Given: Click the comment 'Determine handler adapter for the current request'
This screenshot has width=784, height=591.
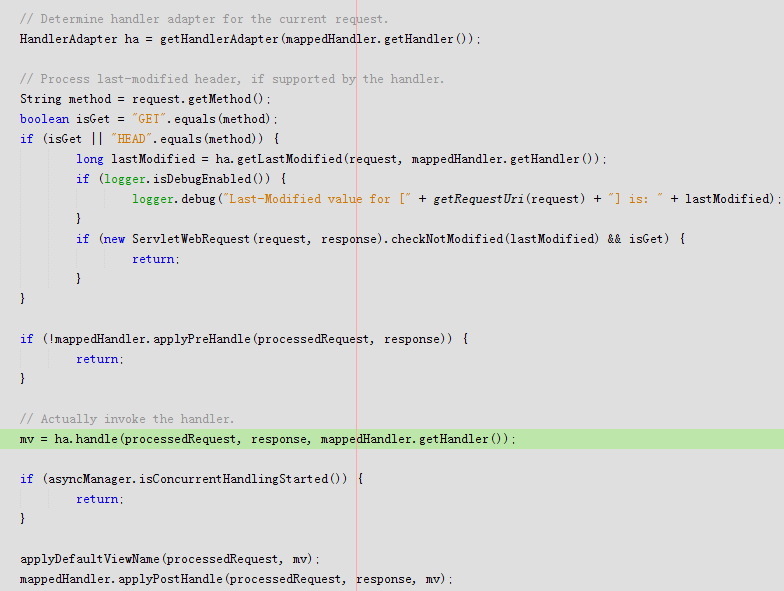Looking at the screenshot, I should pyautogui.click(x=204, y=19).
